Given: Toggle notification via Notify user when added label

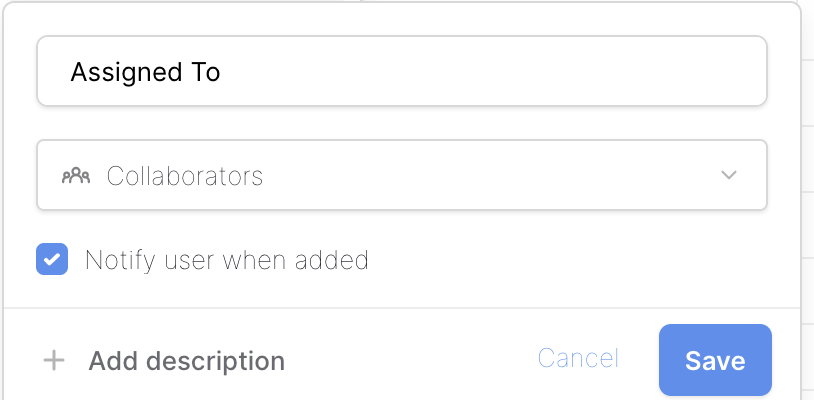Looking at the screenshot, I should point(227,260).
